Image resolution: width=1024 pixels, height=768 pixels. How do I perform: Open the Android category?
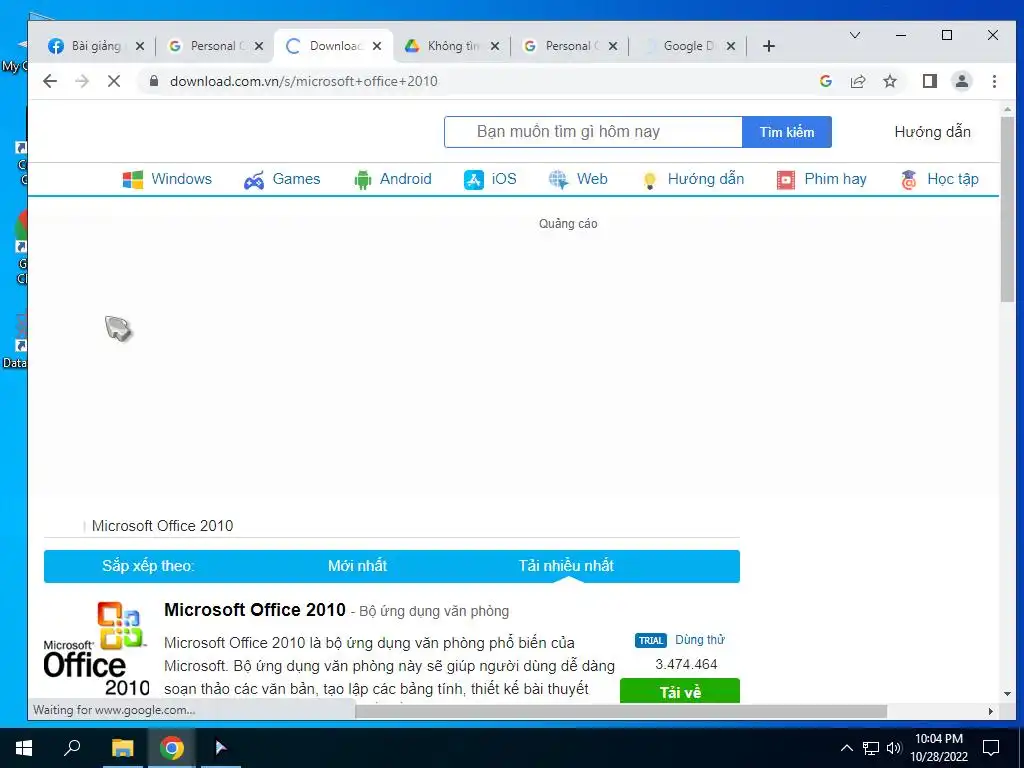coord(392,179)
